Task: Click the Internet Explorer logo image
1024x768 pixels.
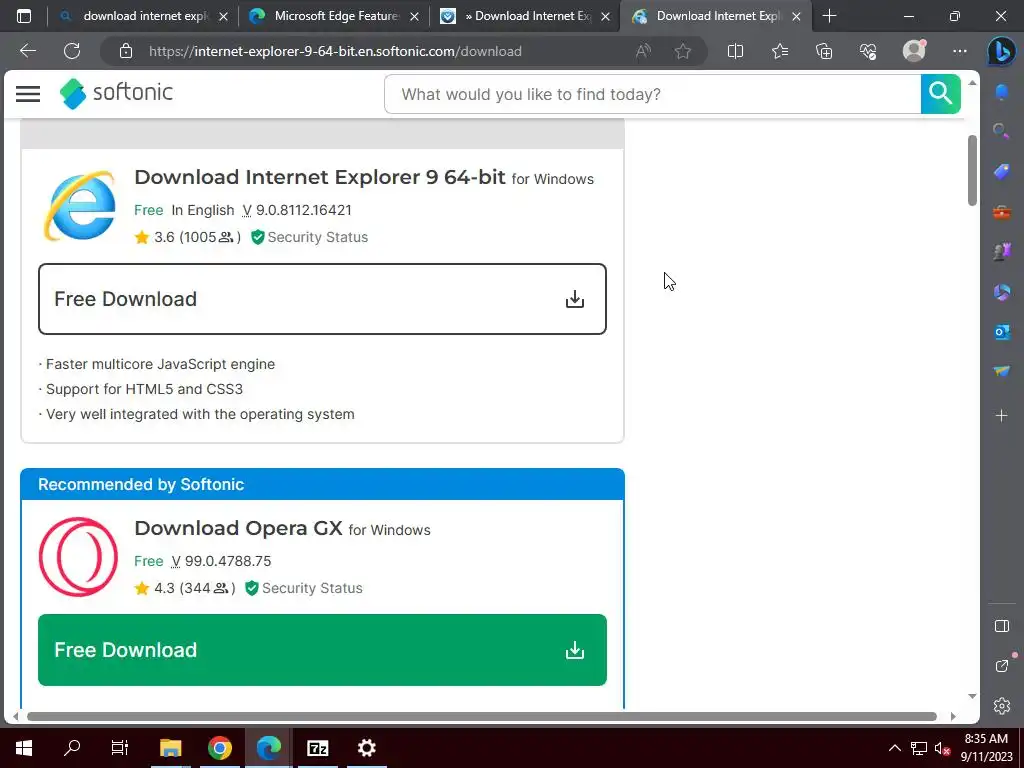Action: (x=80, y=206)
